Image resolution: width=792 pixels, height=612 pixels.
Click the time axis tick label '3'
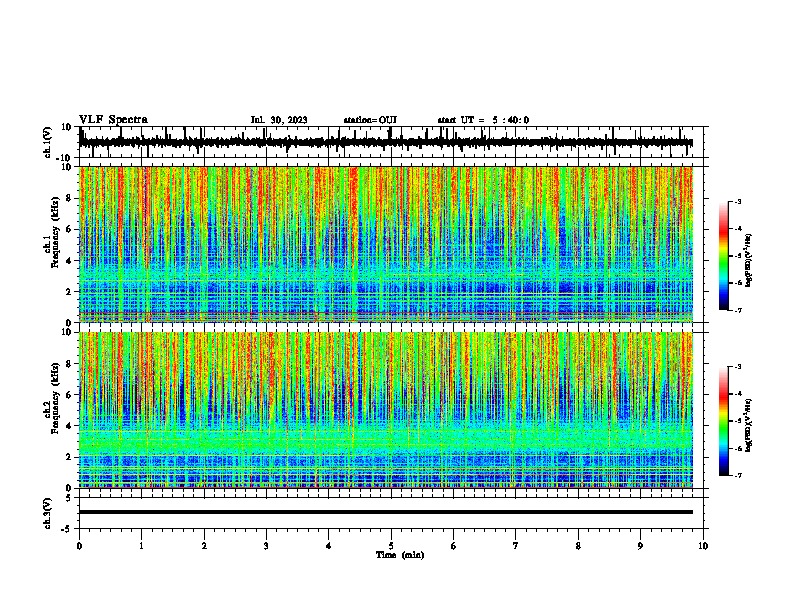266,546
